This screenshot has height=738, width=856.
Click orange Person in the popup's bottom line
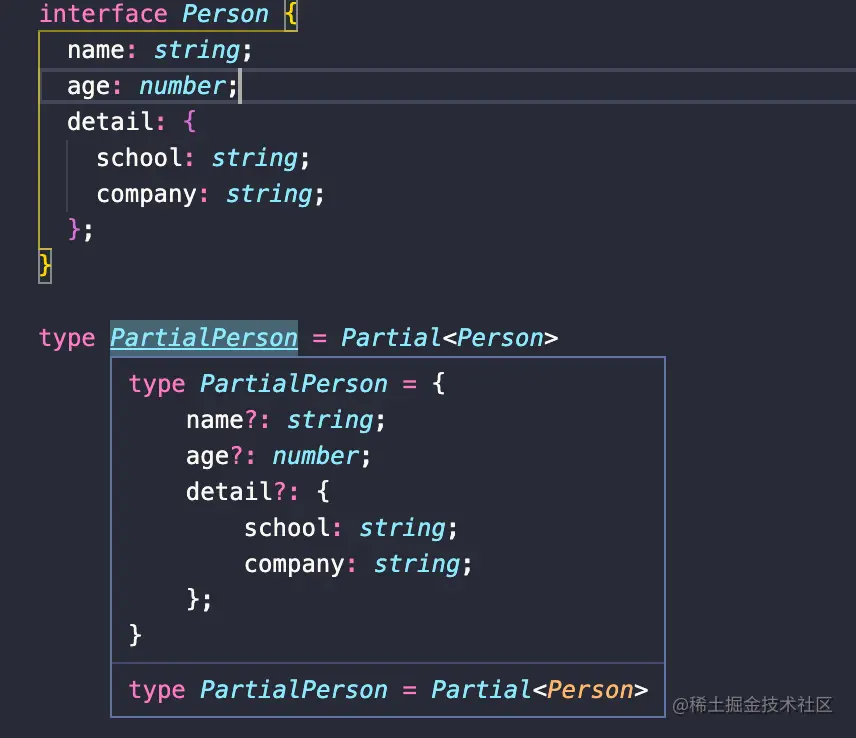click(x=591, y=690)
